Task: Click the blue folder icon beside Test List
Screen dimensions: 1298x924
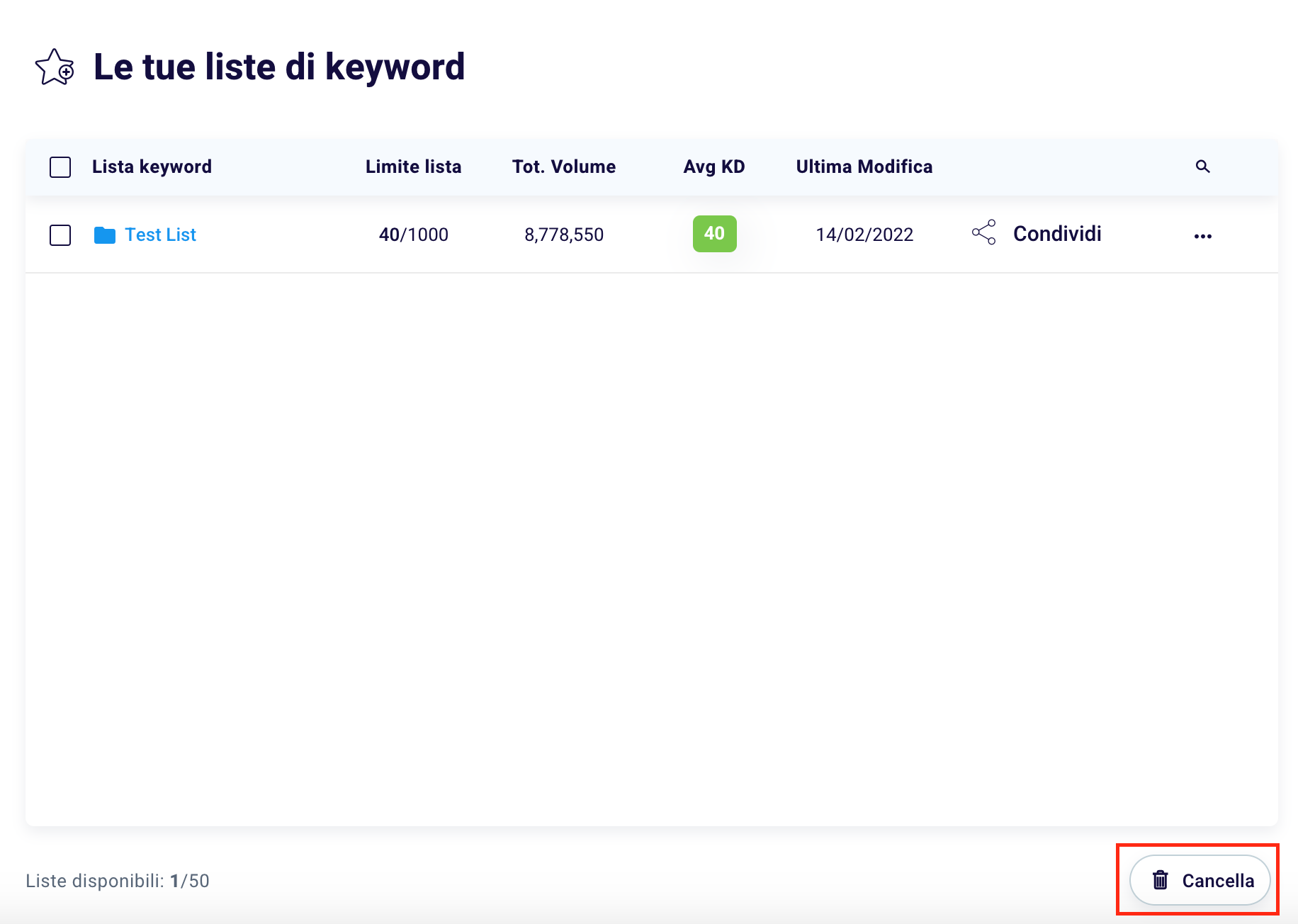Action: coord(105,235)
